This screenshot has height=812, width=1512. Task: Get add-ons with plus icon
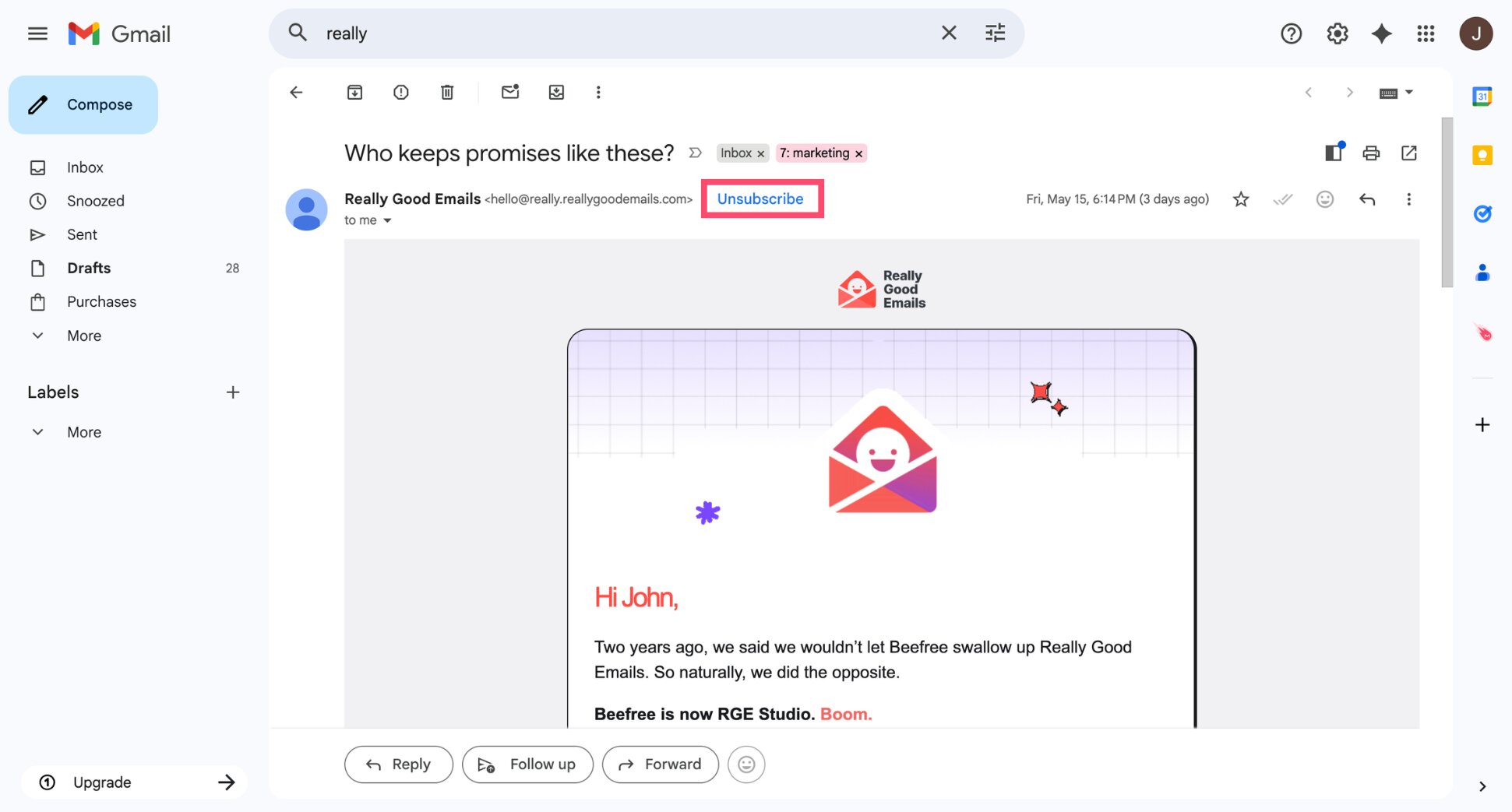point(1482,425)
